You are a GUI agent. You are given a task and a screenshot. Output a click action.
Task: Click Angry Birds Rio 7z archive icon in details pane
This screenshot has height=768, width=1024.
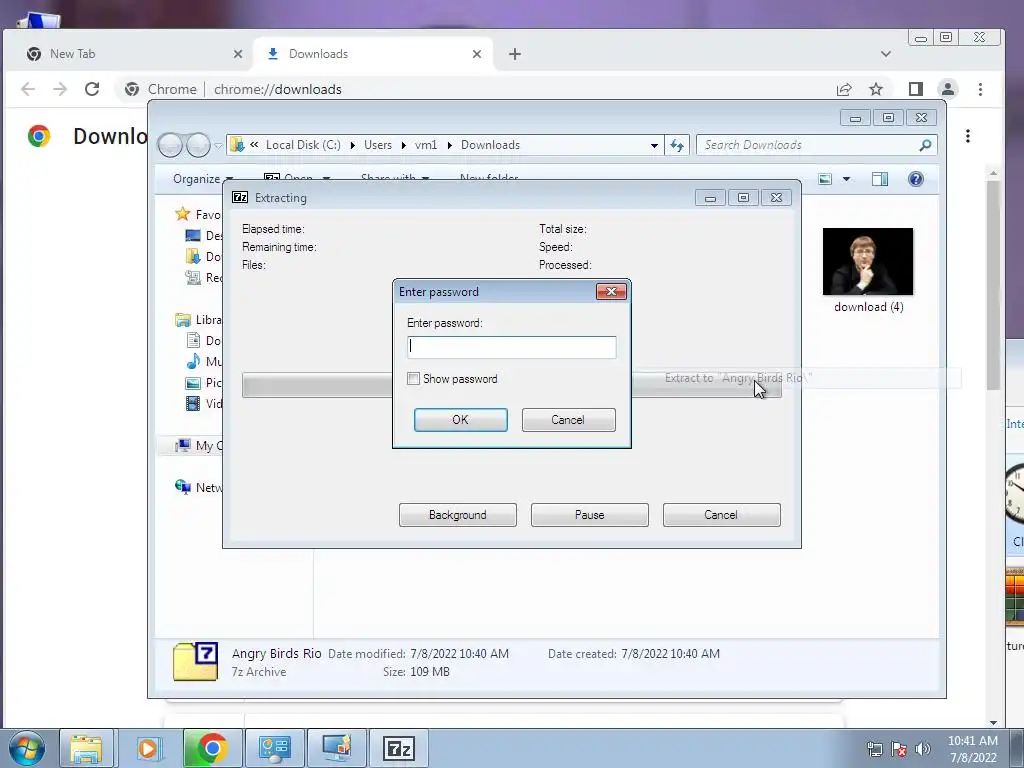tap(195, 662)
